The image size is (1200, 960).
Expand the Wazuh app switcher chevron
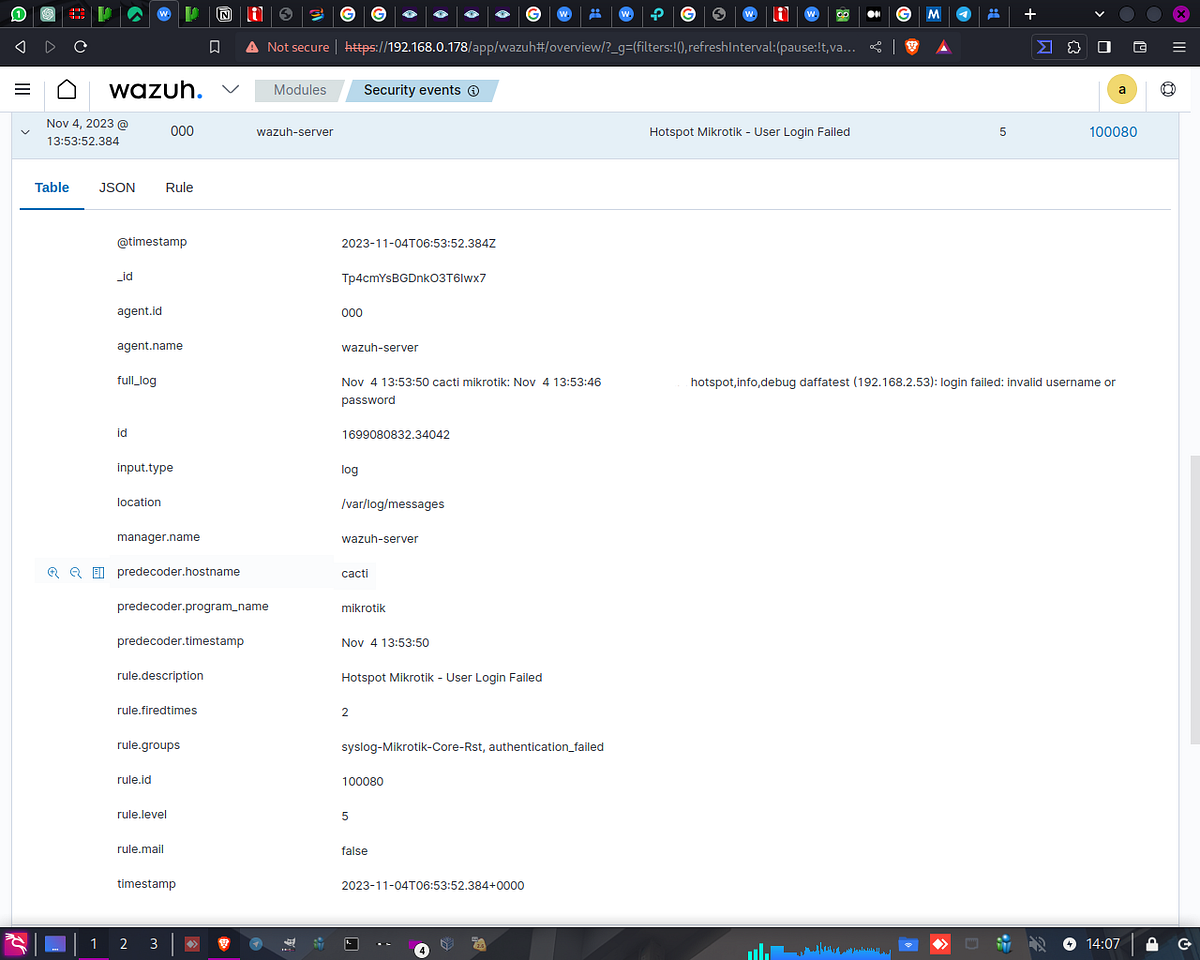231,89
